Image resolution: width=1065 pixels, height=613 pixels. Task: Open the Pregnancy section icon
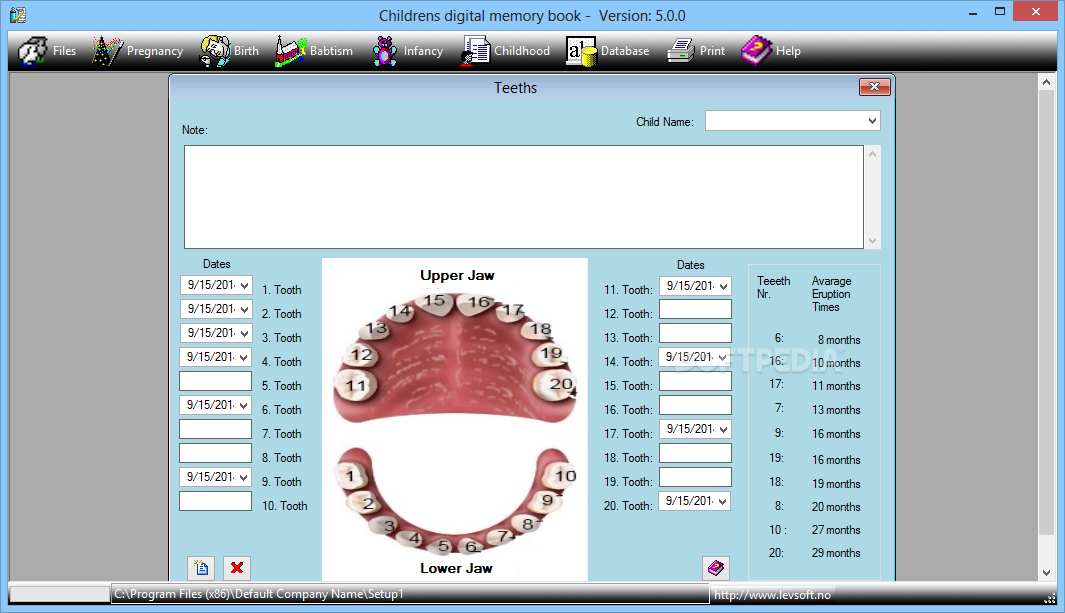[x=107, y=51]
